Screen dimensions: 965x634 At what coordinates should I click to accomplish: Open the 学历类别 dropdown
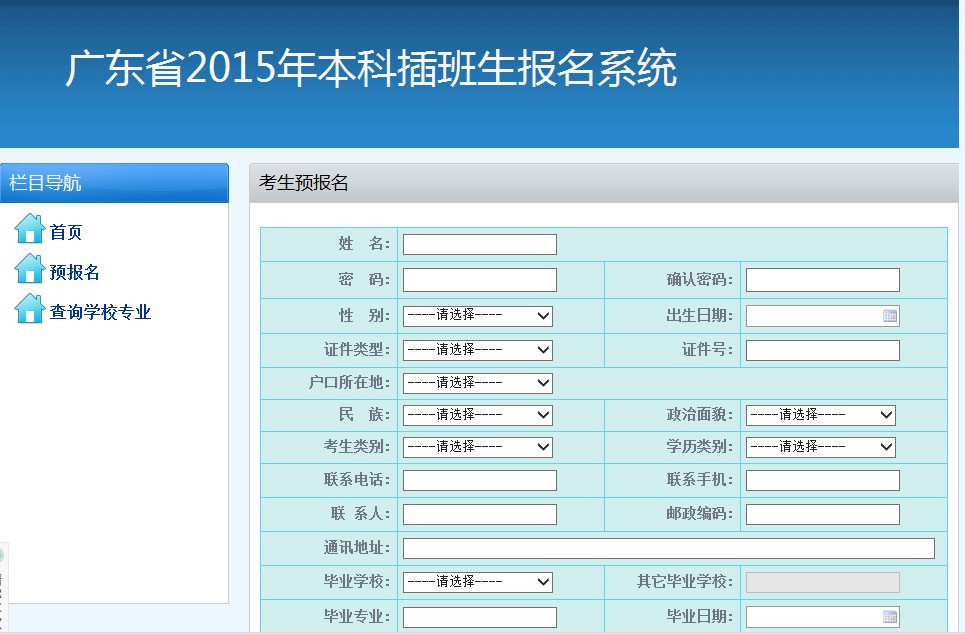click(820, 447)
